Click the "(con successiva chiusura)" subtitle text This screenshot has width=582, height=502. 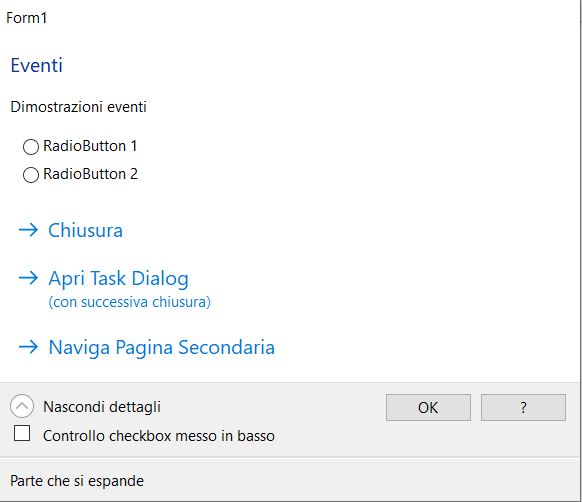point(130,302)
